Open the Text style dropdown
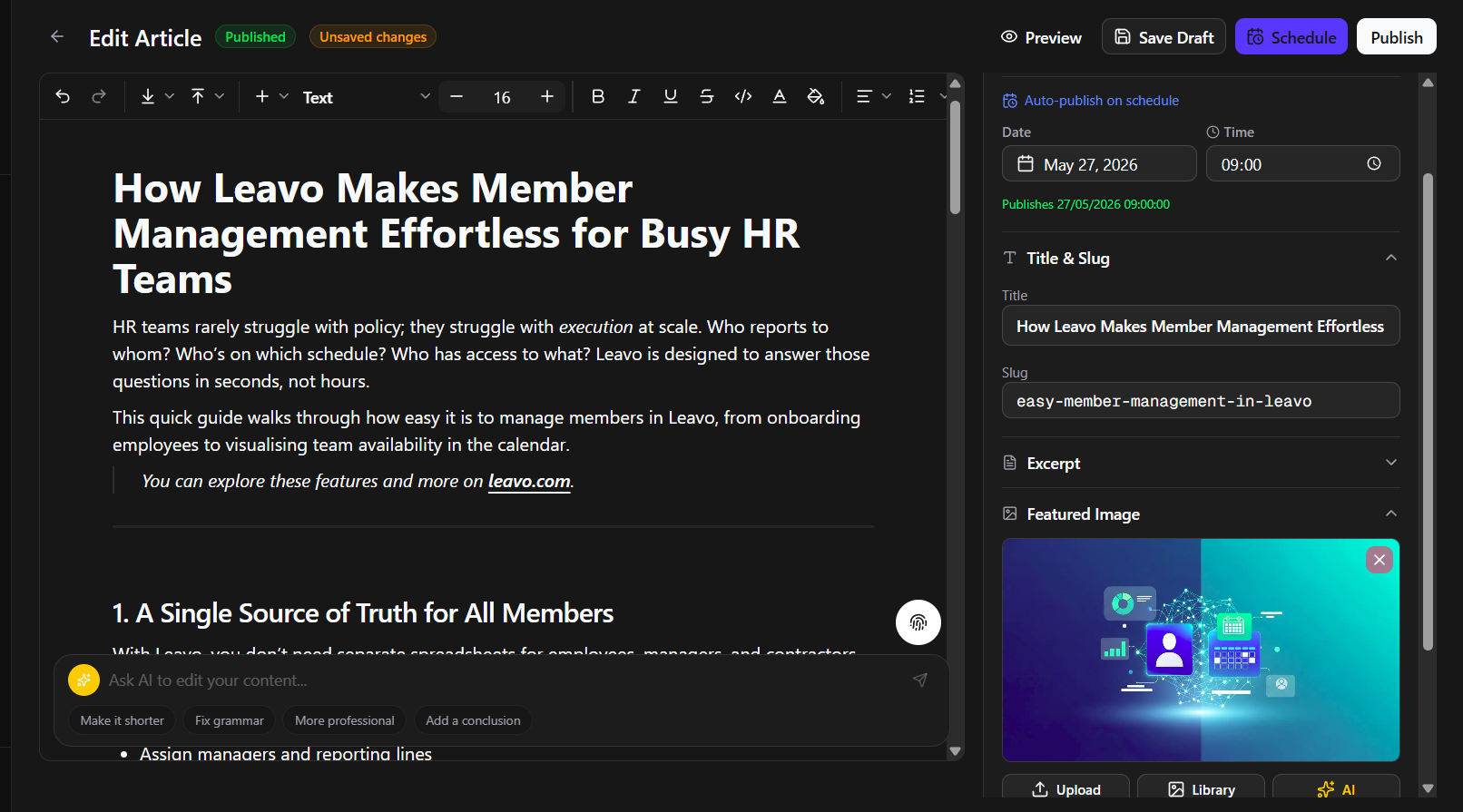This screenshot has height=812, width=1463. click(365, 97)
